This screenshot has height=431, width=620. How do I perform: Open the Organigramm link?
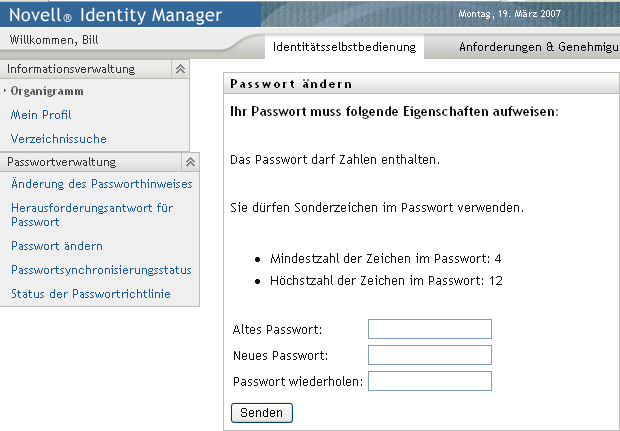pos(47,91)
